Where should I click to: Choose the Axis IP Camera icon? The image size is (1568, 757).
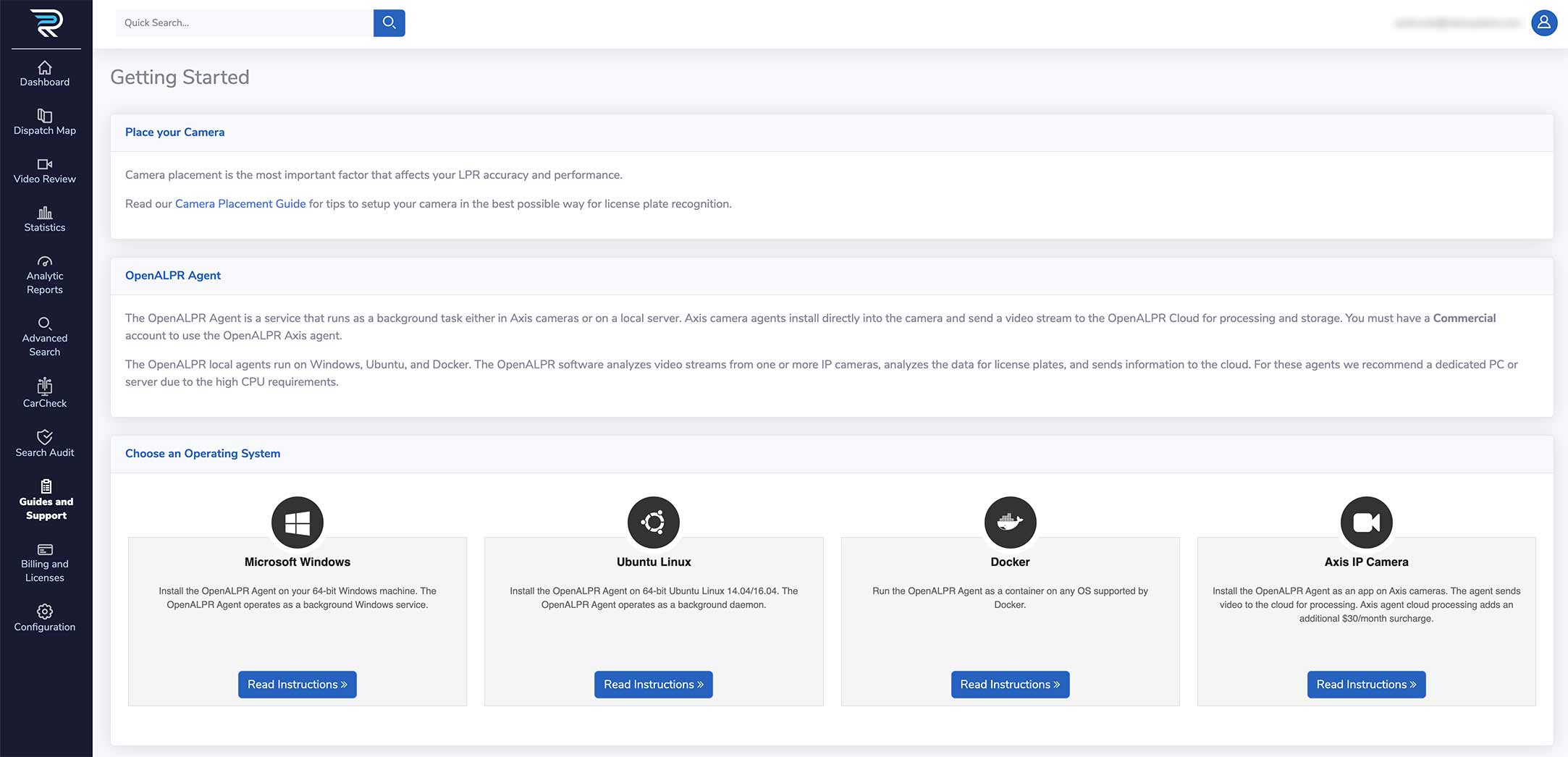[1366, 522]
